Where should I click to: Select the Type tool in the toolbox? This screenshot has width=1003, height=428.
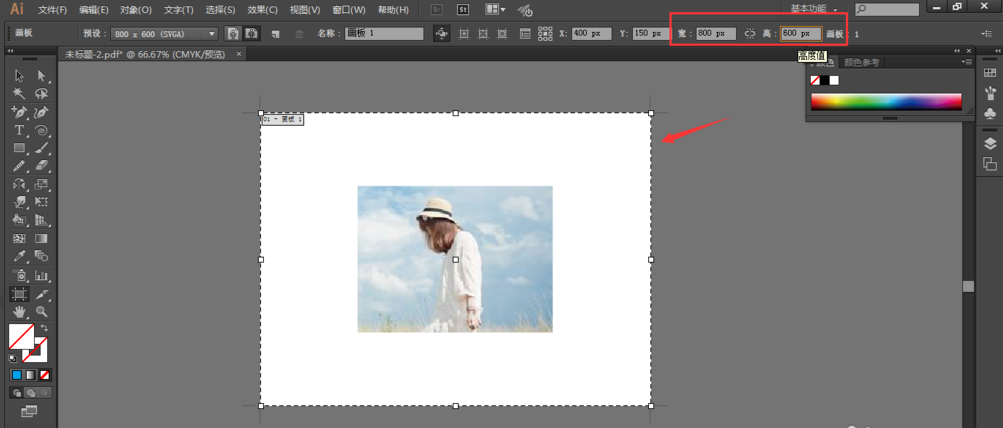coord(19,130)
